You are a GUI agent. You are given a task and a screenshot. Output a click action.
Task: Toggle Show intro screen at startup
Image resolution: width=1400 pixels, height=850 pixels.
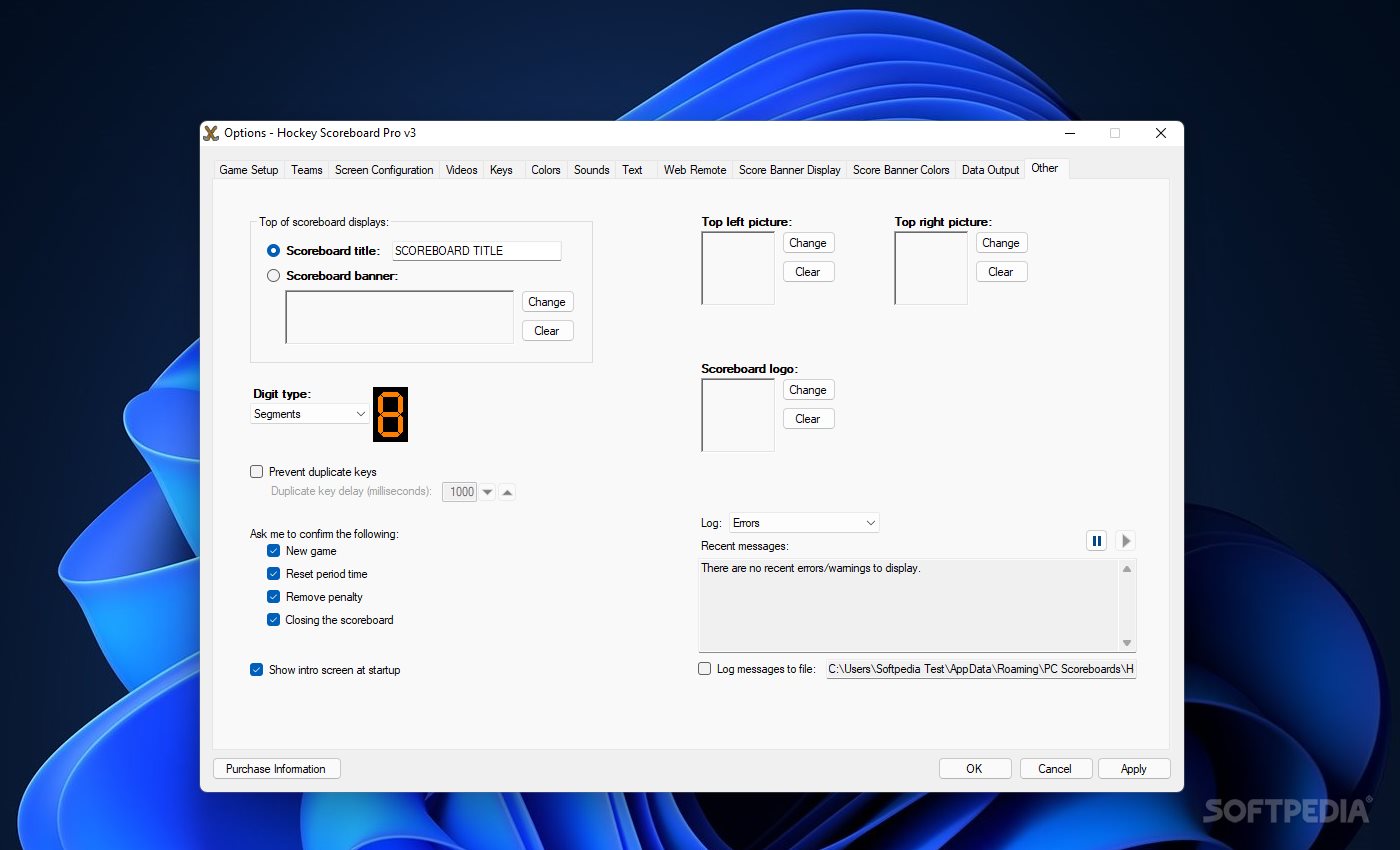(x=257, y=670)
